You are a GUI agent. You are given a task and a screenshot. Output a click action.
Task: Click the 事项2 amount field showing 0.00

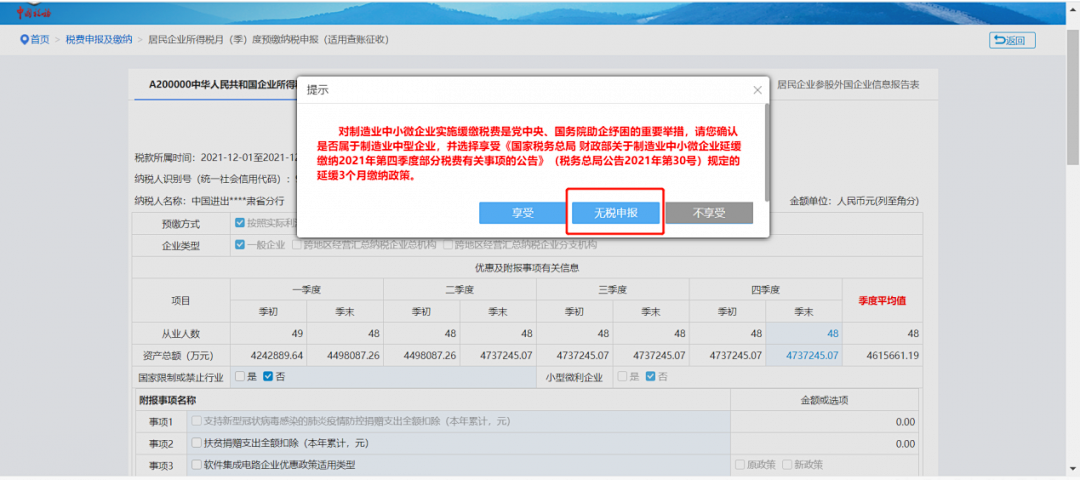(824, 444)
